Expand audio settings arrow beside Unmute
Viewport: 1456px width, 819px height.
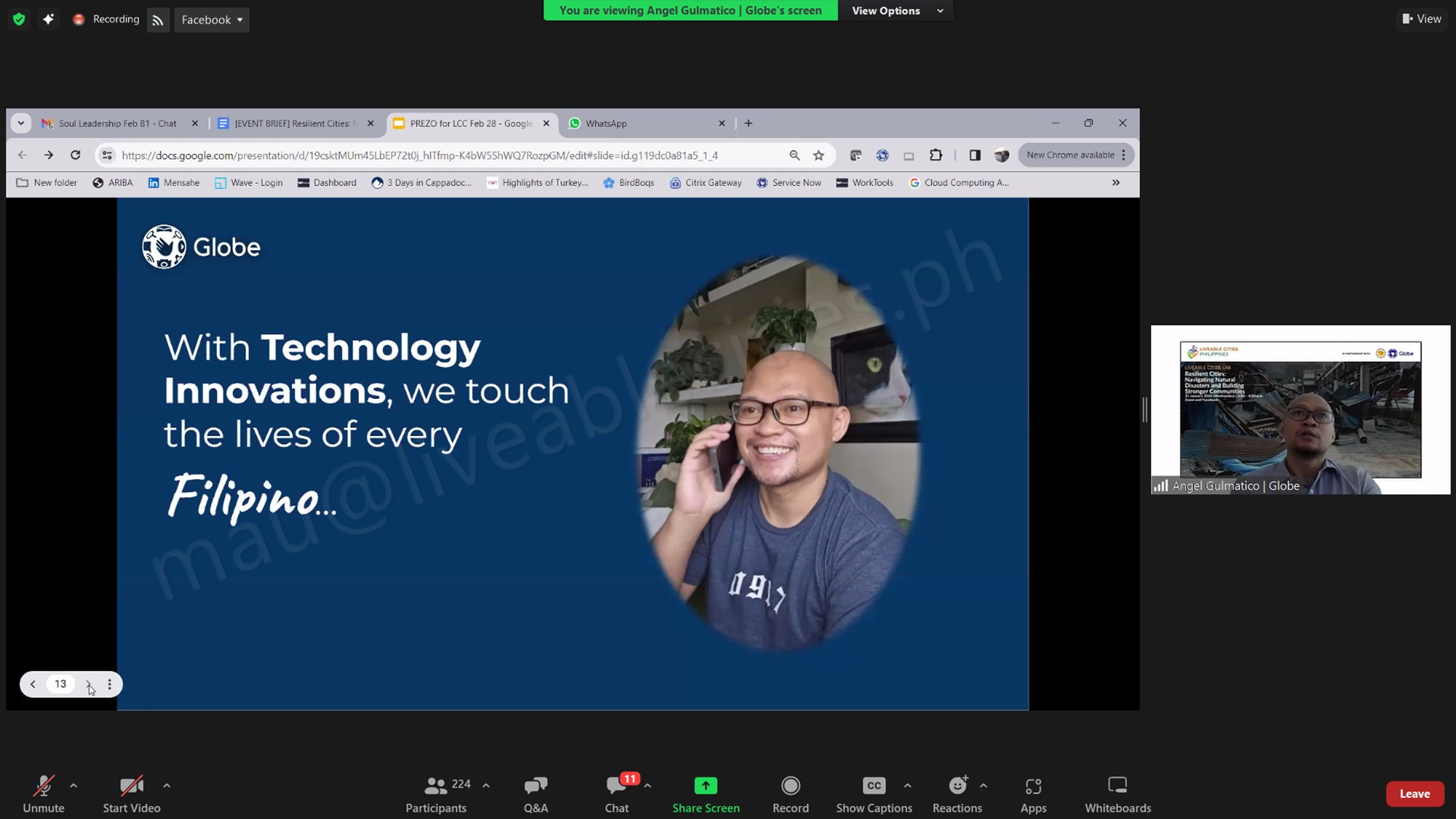coord(74,786)
